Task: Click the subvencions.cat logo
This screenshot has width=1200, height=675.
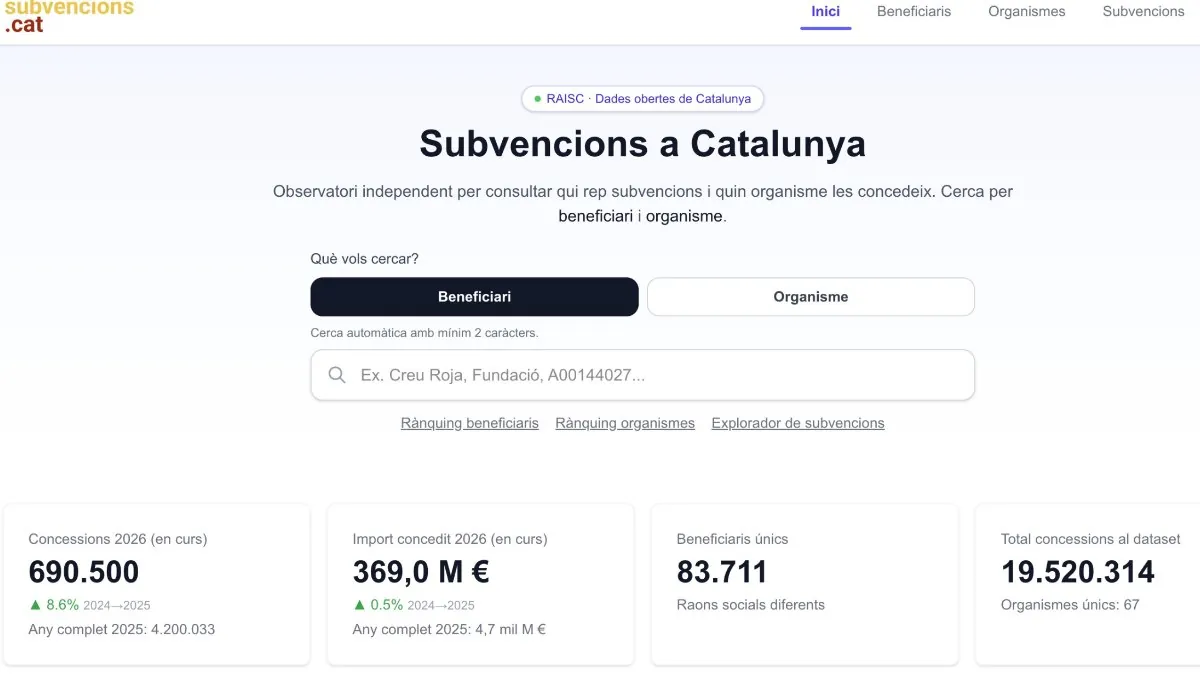Action: [66, 16]
